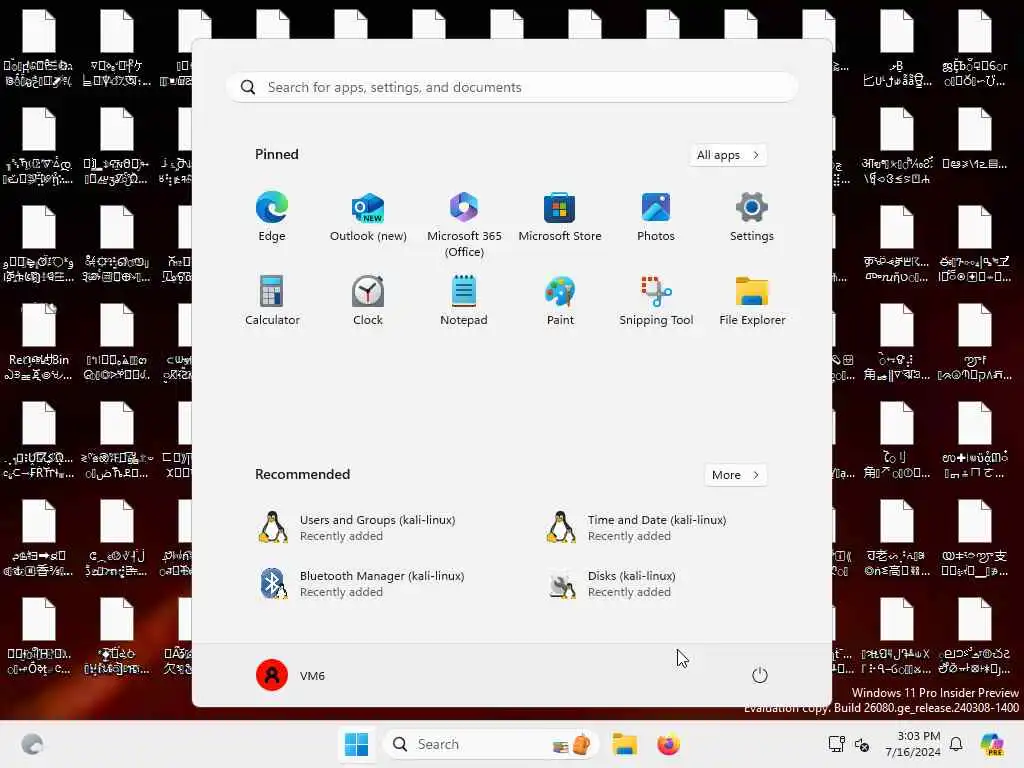Launch the Photos app
This screenshot has height=768, width=1024.
coord(656,217)
